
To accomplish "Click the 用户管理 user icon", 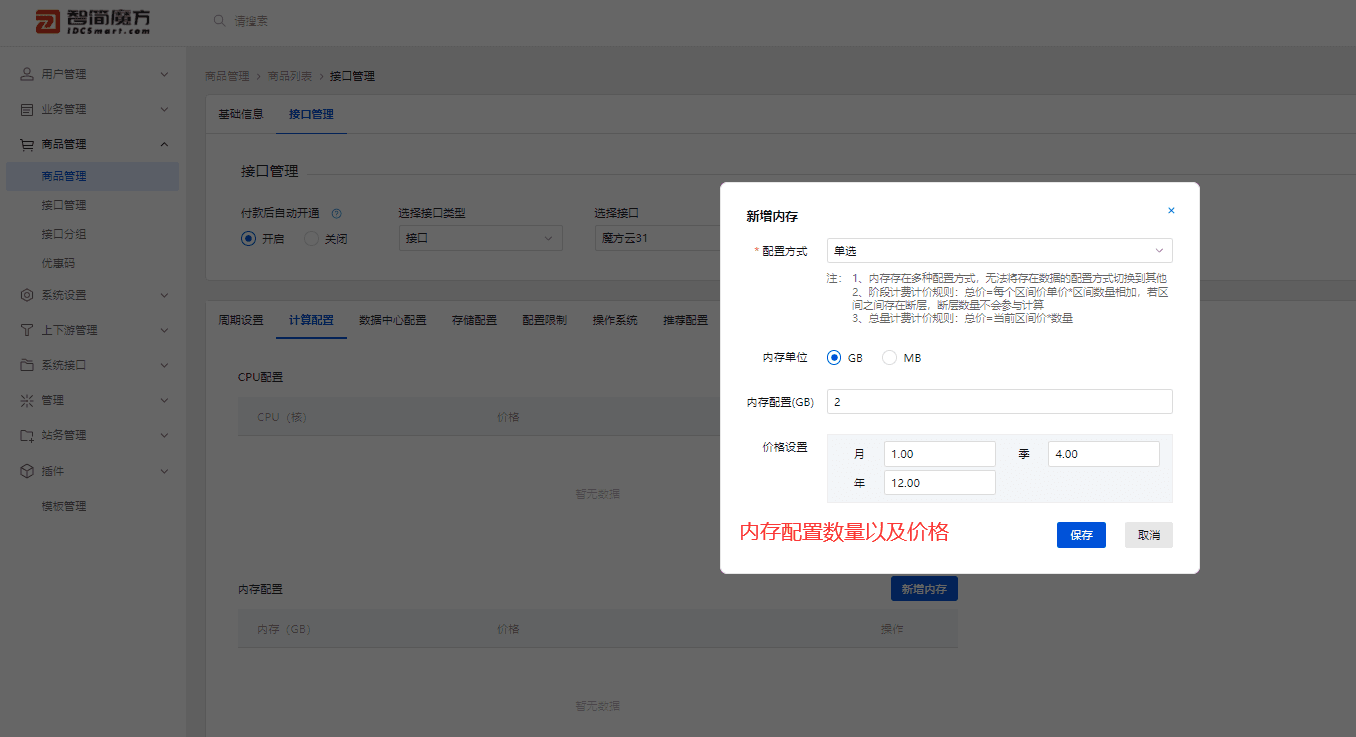I will tap(27, 74).
